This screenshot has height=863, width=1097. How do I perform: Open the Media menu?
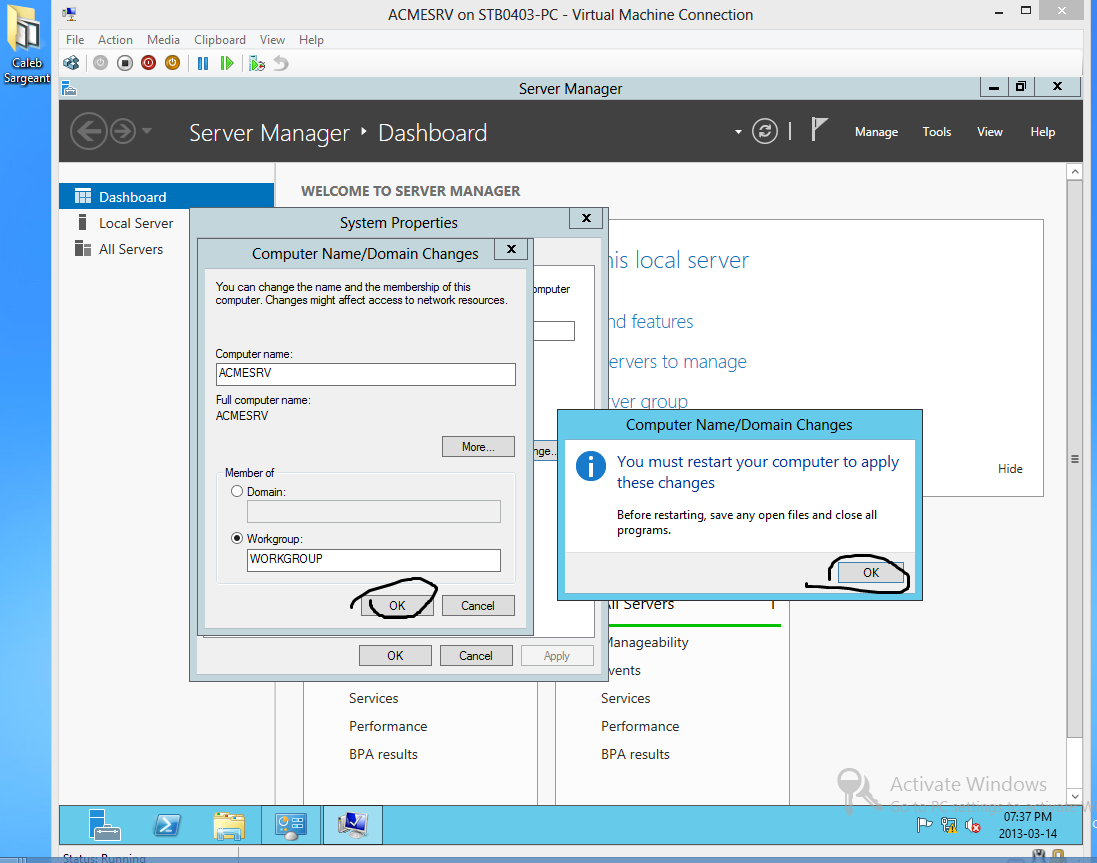[163, 40]
